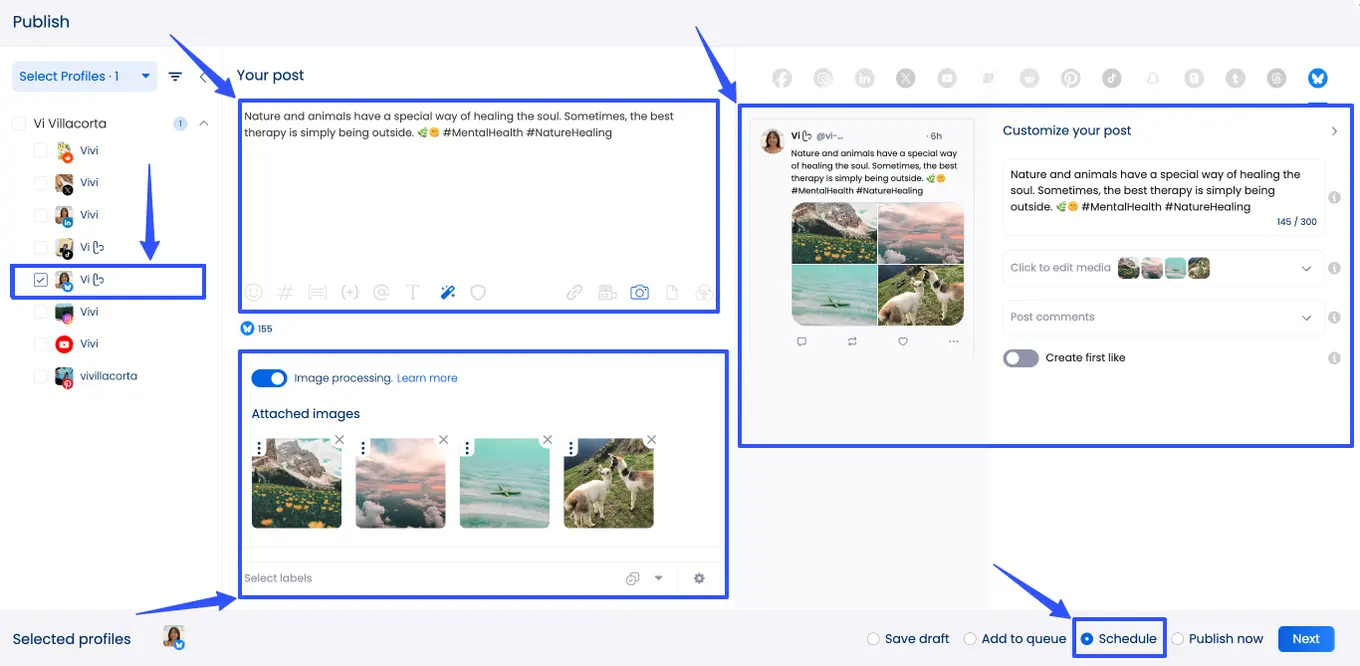Select the Publish now radio button
1360x666 pixels.
pos(1178,639)
